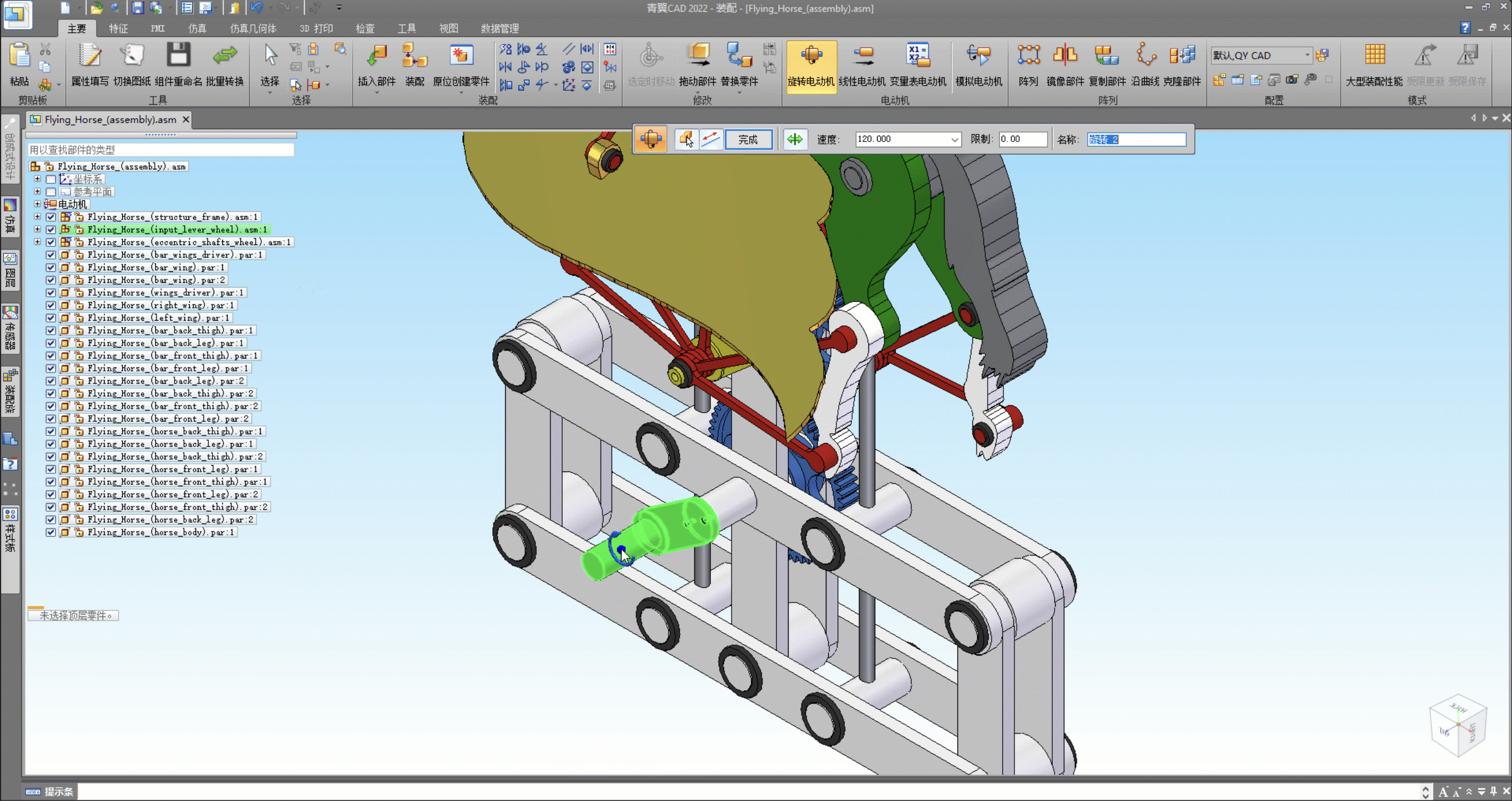Image resolution: width=1512 pixels, height=801 pixels.
Task: Uncheck bar_wings_driver.par:1 visibility box
Action: tap(51, 255)
